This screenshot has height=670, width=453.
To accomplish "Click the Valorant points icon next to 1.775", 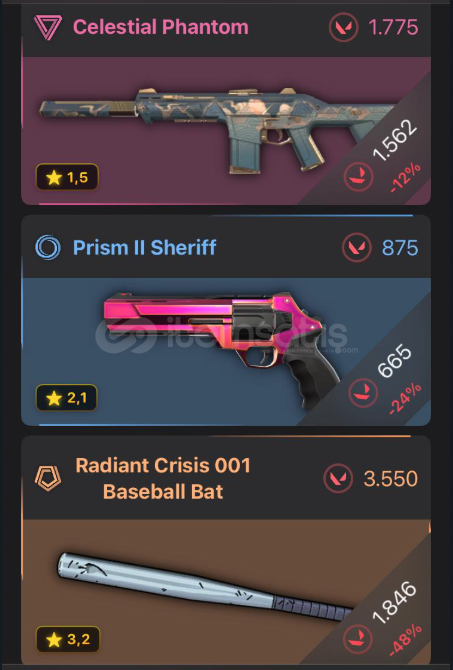I will coord(344,27).
